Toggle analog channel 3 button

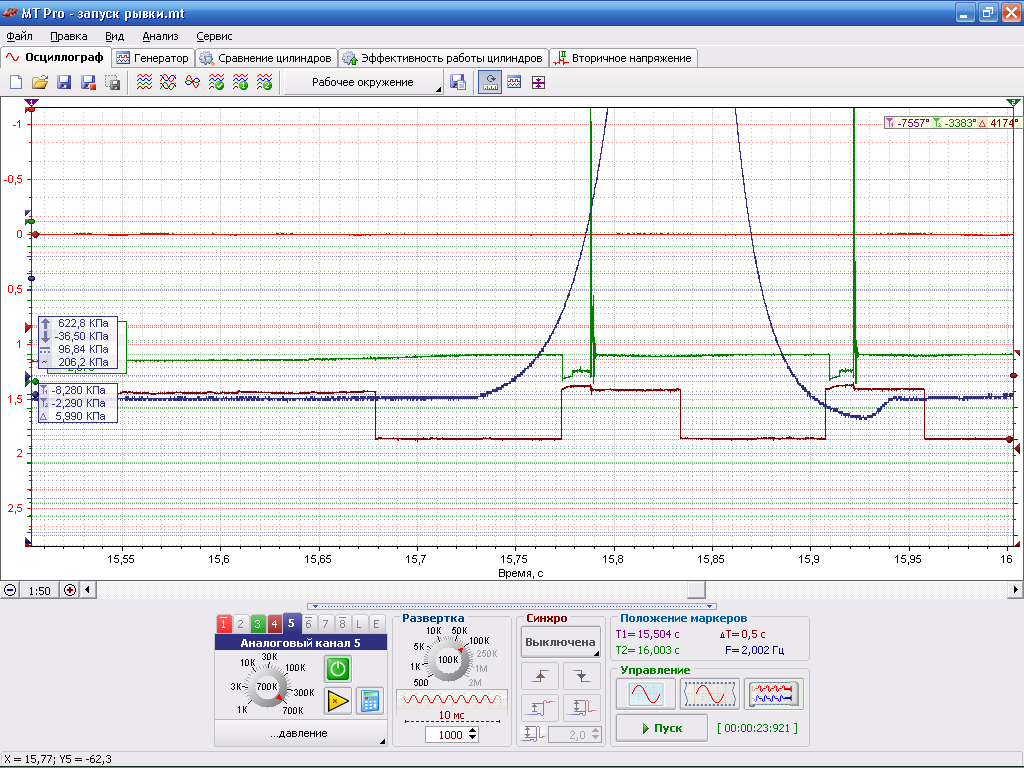257,624
